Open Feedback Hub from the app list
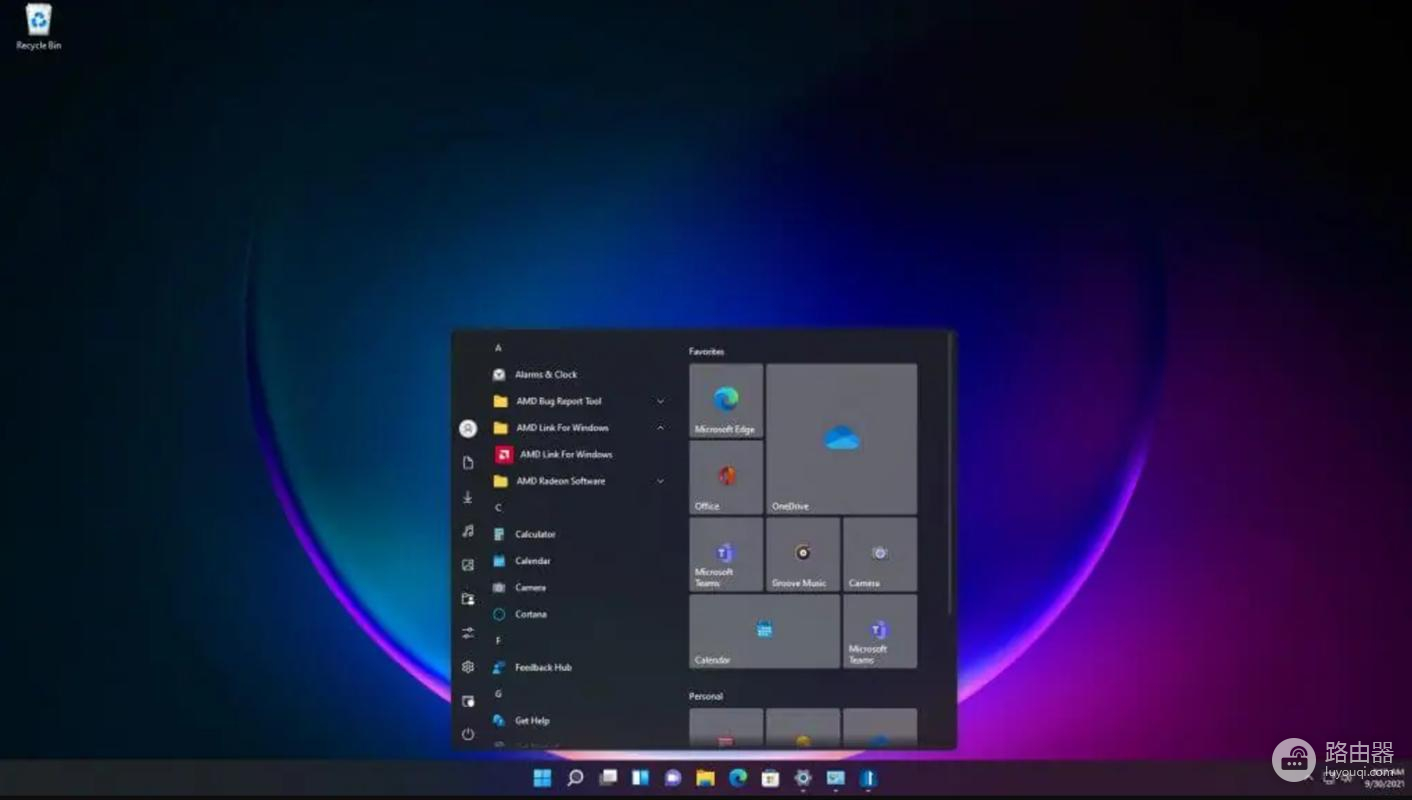This screenshot has width=1412, height=800. [579, 667]
